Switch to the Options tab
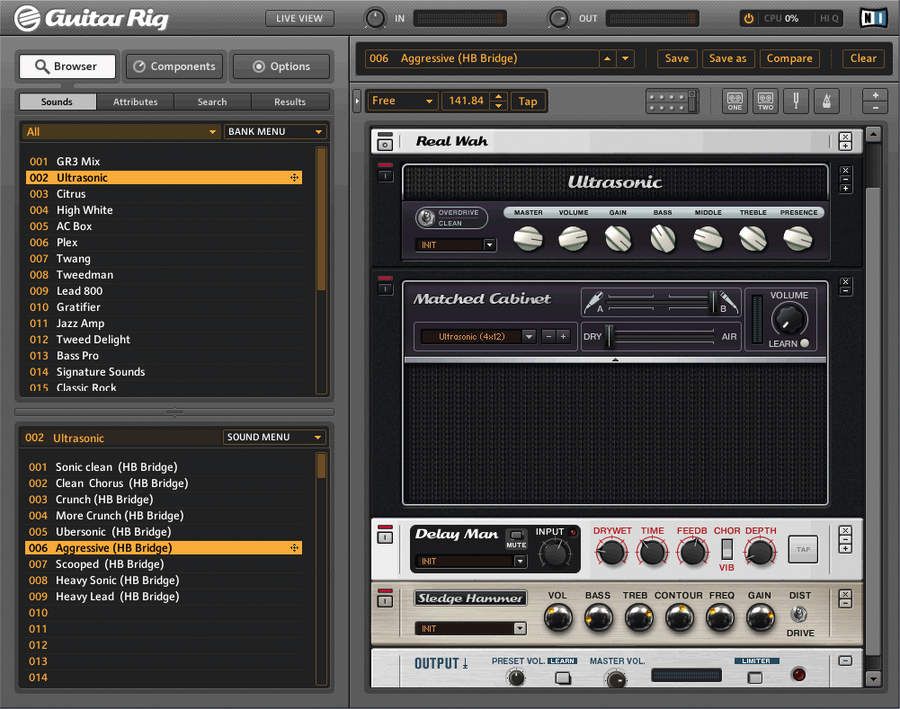 (x=281, y=67)
